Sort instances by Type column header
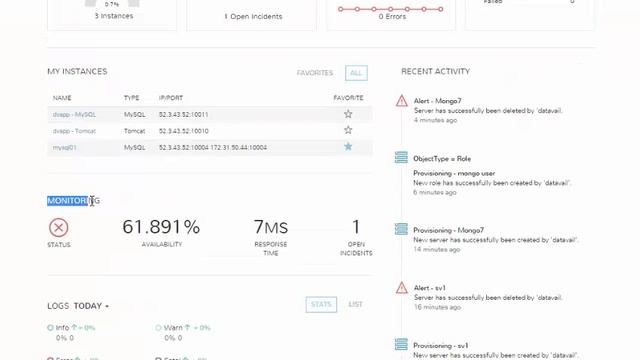This screenshot has height=360, width=640. 131,98
